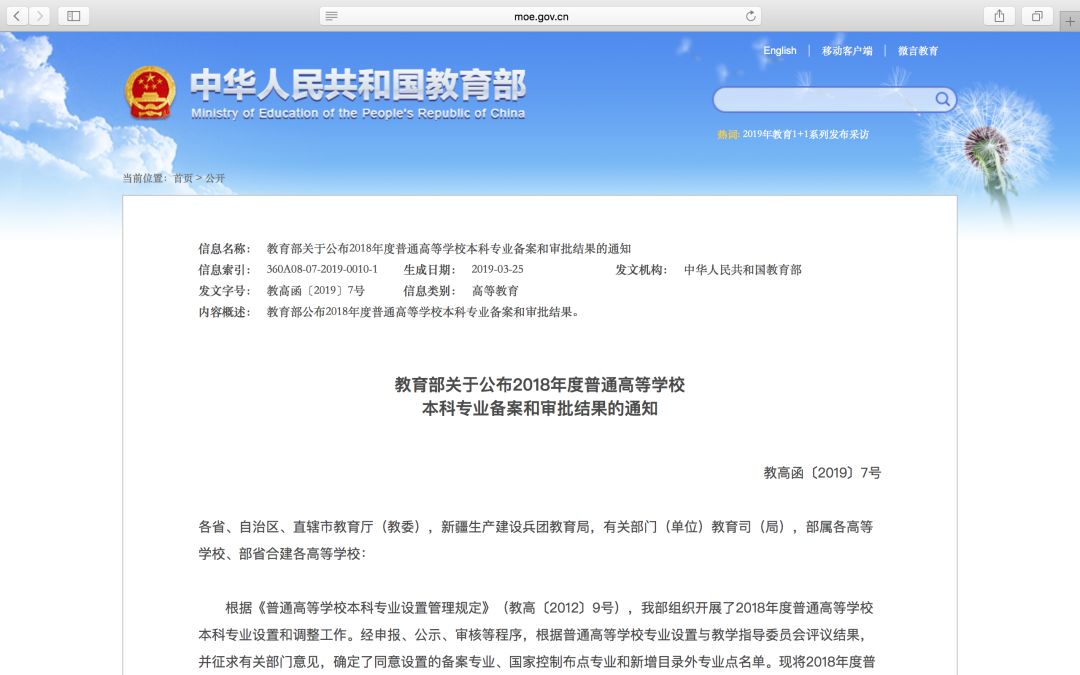The height and width of the screenshot is (675, 1080).
Task: Go back with Safari's back arrow
Action: (x=17, y=16)
